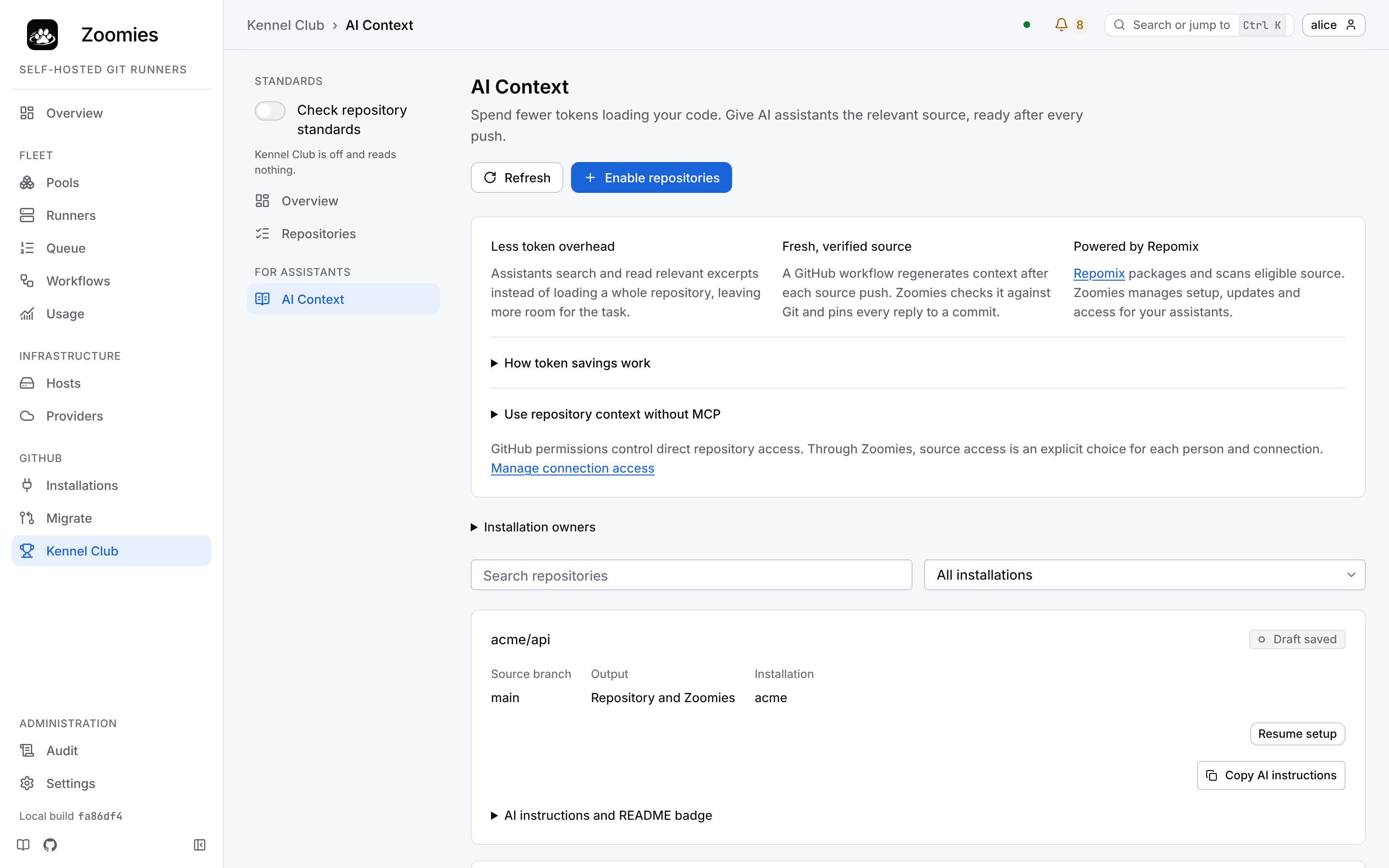Click the Draft saved status badge

coord(1297,639)
